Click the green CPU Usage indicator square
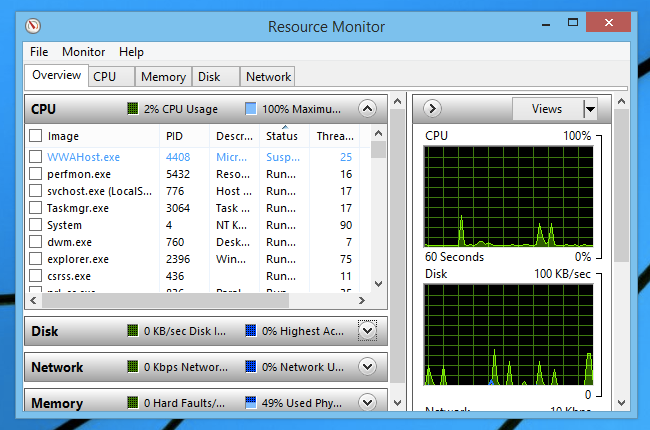The image size is (650, 430). pos(132,109)
